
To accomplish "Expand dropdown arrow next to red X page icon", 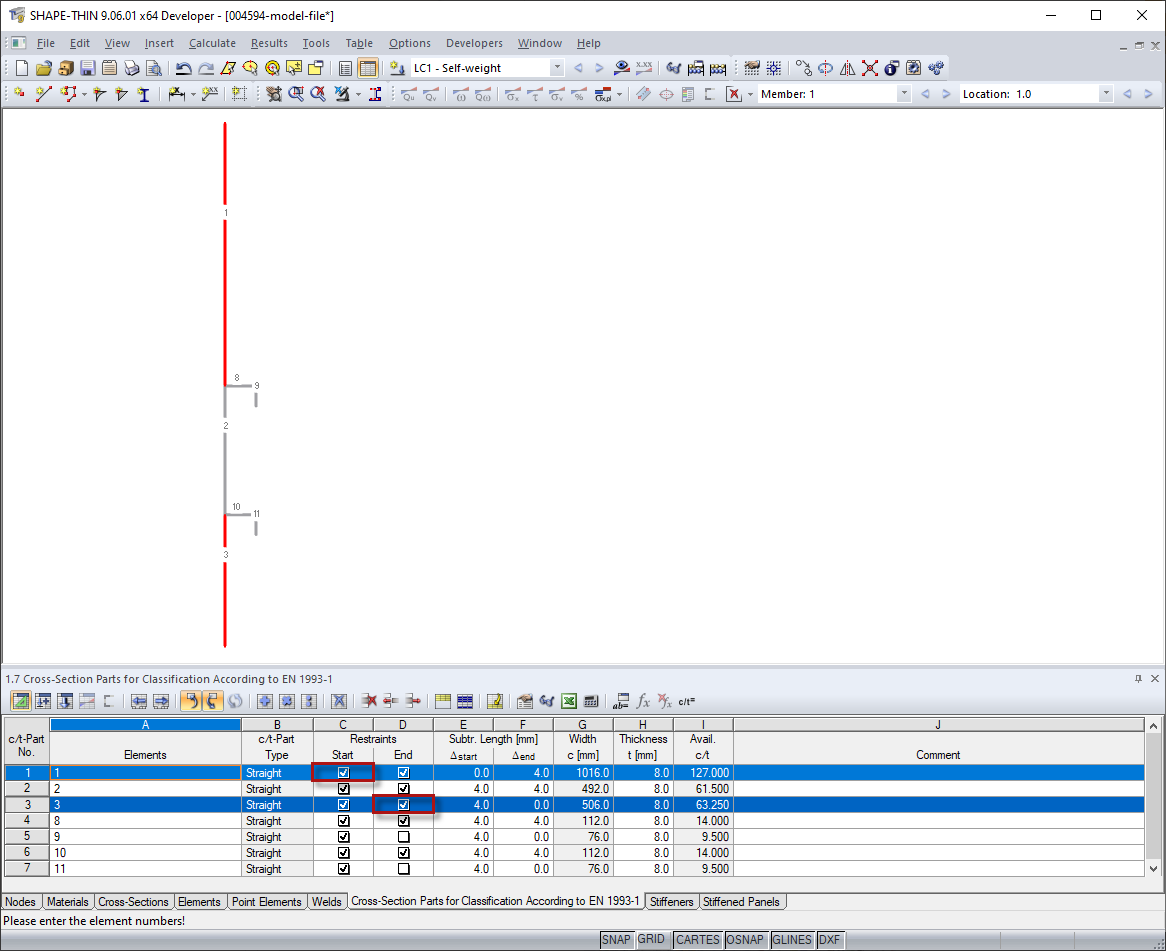I will (750, 94).
